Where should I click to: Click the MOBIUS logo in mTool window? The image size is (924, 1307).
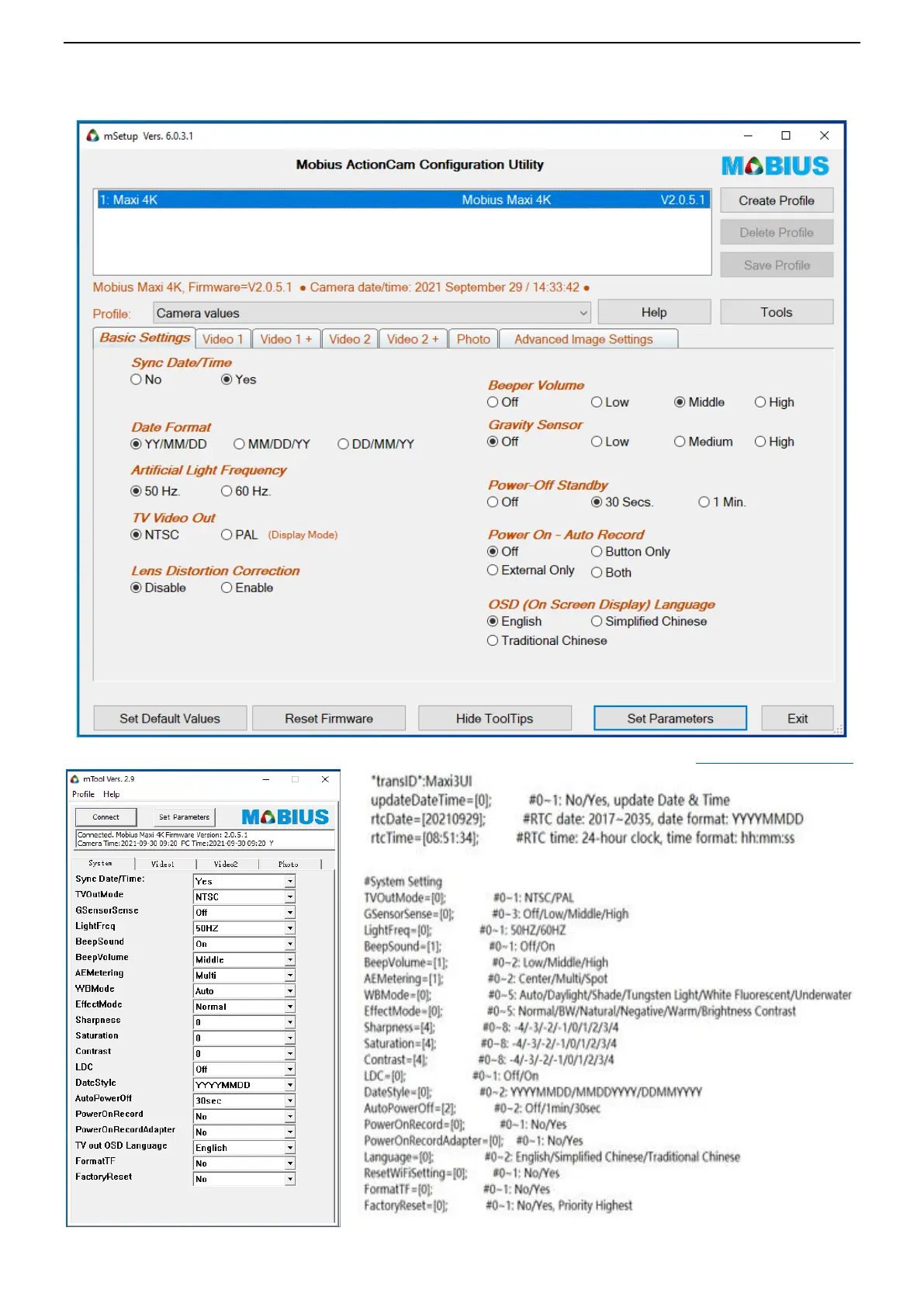point(286,816)
